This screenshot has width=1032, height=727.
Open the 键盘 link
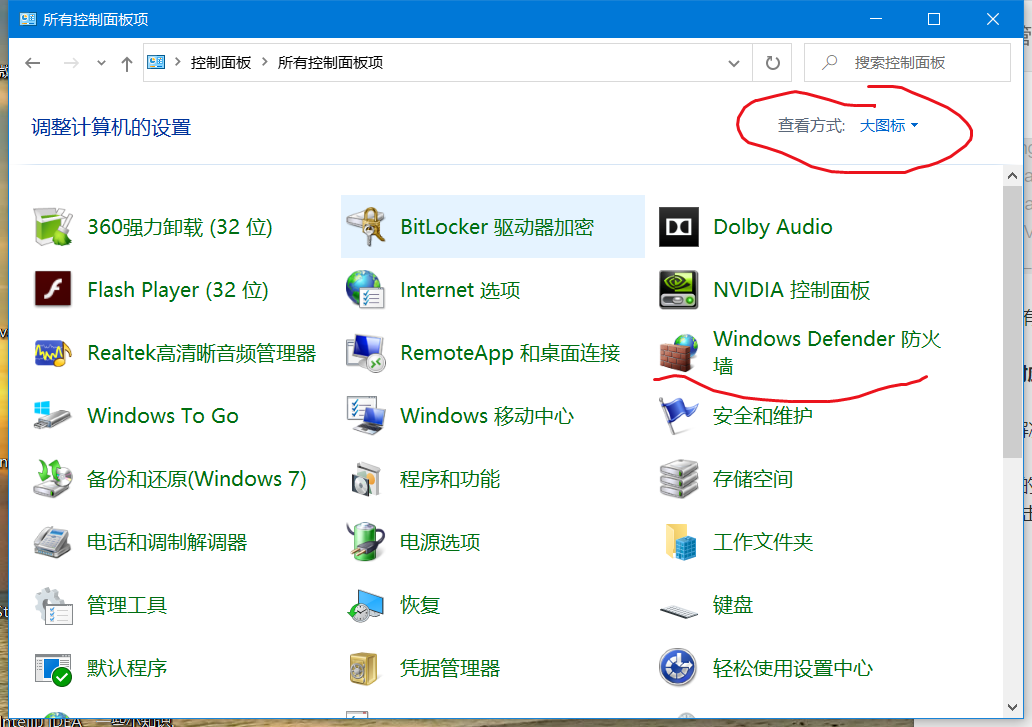tap(733, 605)
